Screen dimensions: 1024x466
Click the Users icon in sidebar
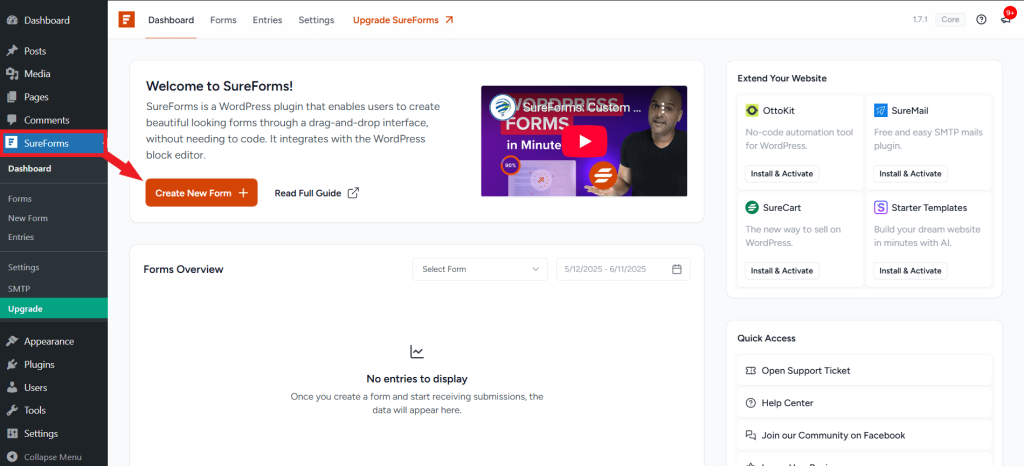pos(12,388)
